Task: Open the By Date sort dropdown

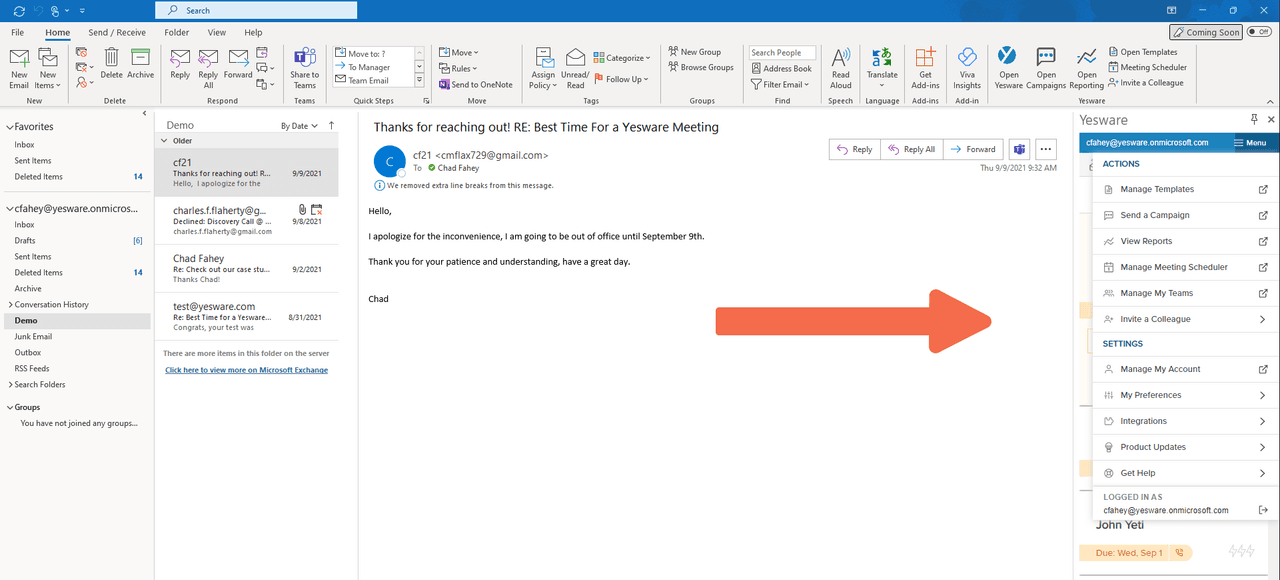Action: coord(299,126)
